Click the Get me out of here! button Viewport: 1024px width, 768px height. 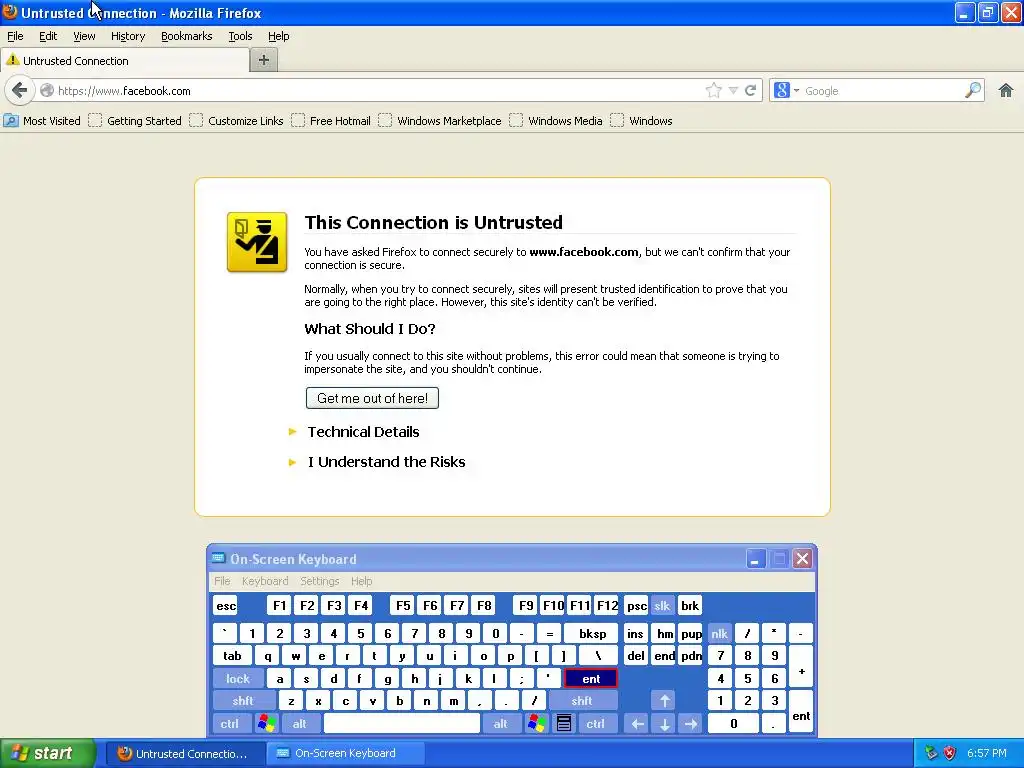point(372,398)
